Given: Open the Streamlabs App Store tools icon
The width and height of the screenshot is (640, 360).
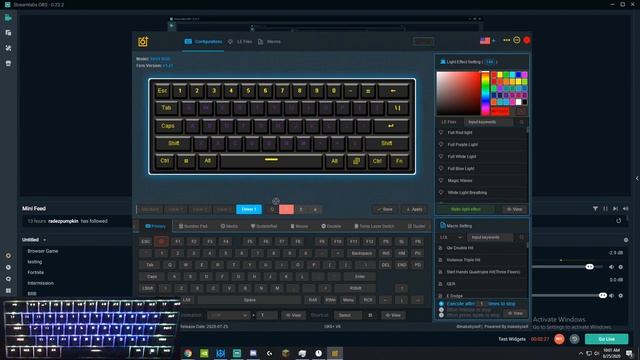Looking at the screenshot, I should pos(8,48).
